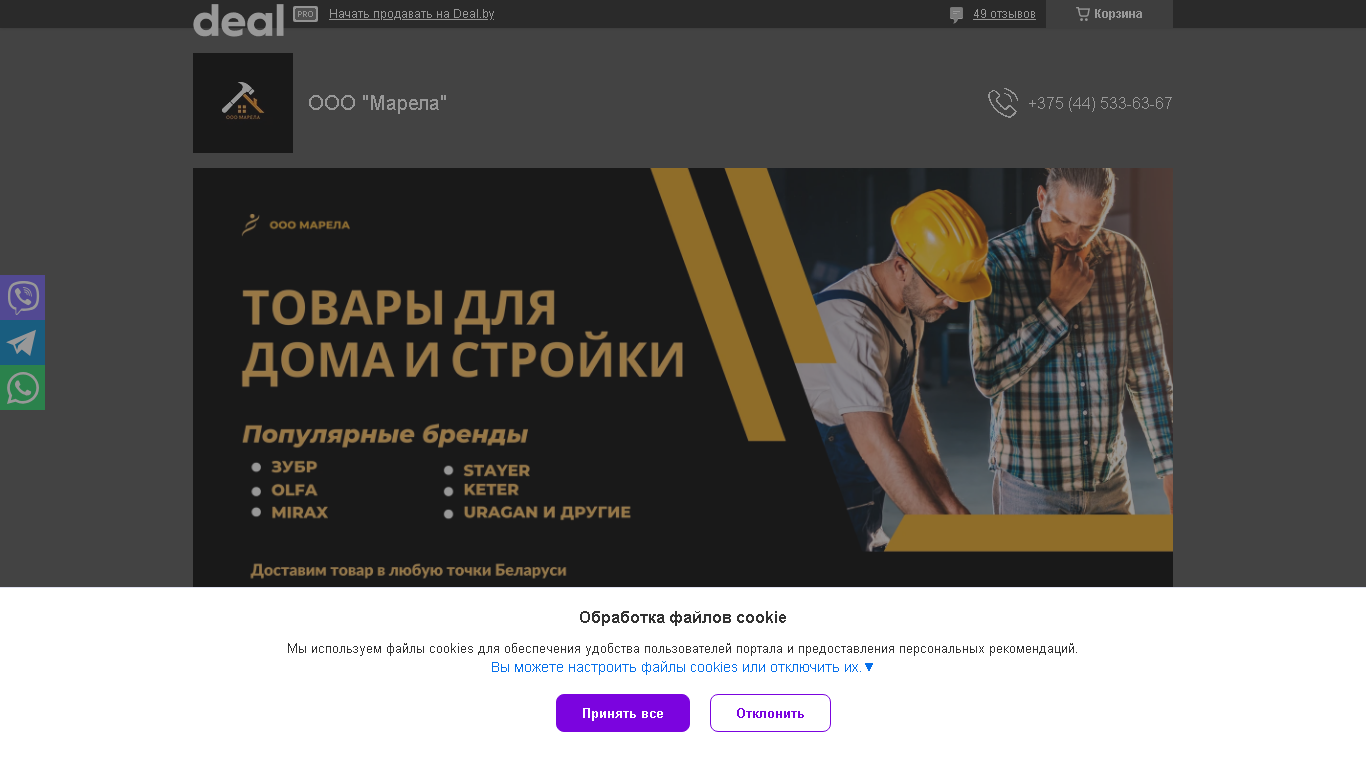Image resolution: width=1366 pixels, height=768 pixels.
Task: Click the phone handset icon
Action: pos(1003,103)
